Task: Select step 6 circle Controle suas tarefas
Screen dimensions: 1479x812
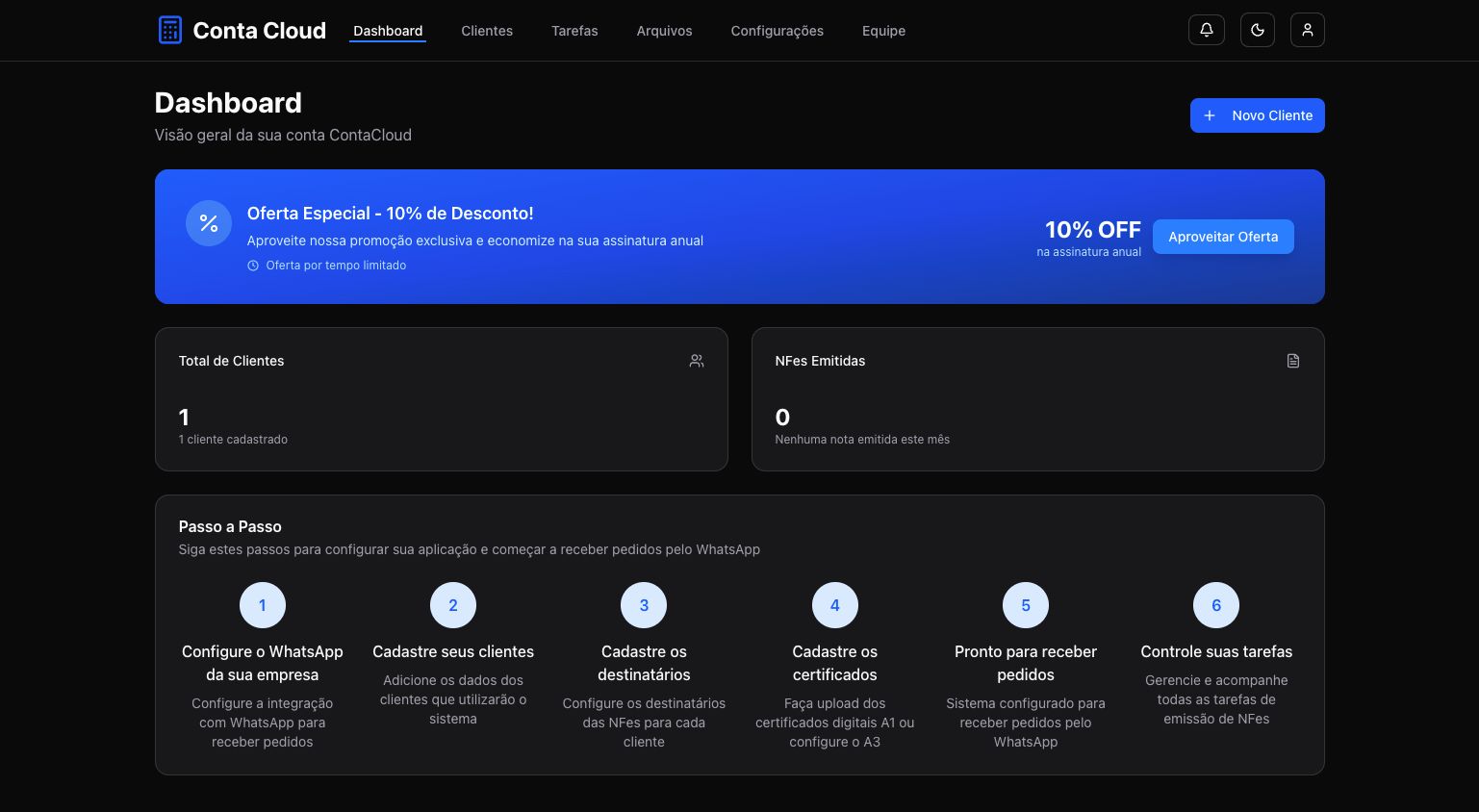Action: tap(1216, 605)
